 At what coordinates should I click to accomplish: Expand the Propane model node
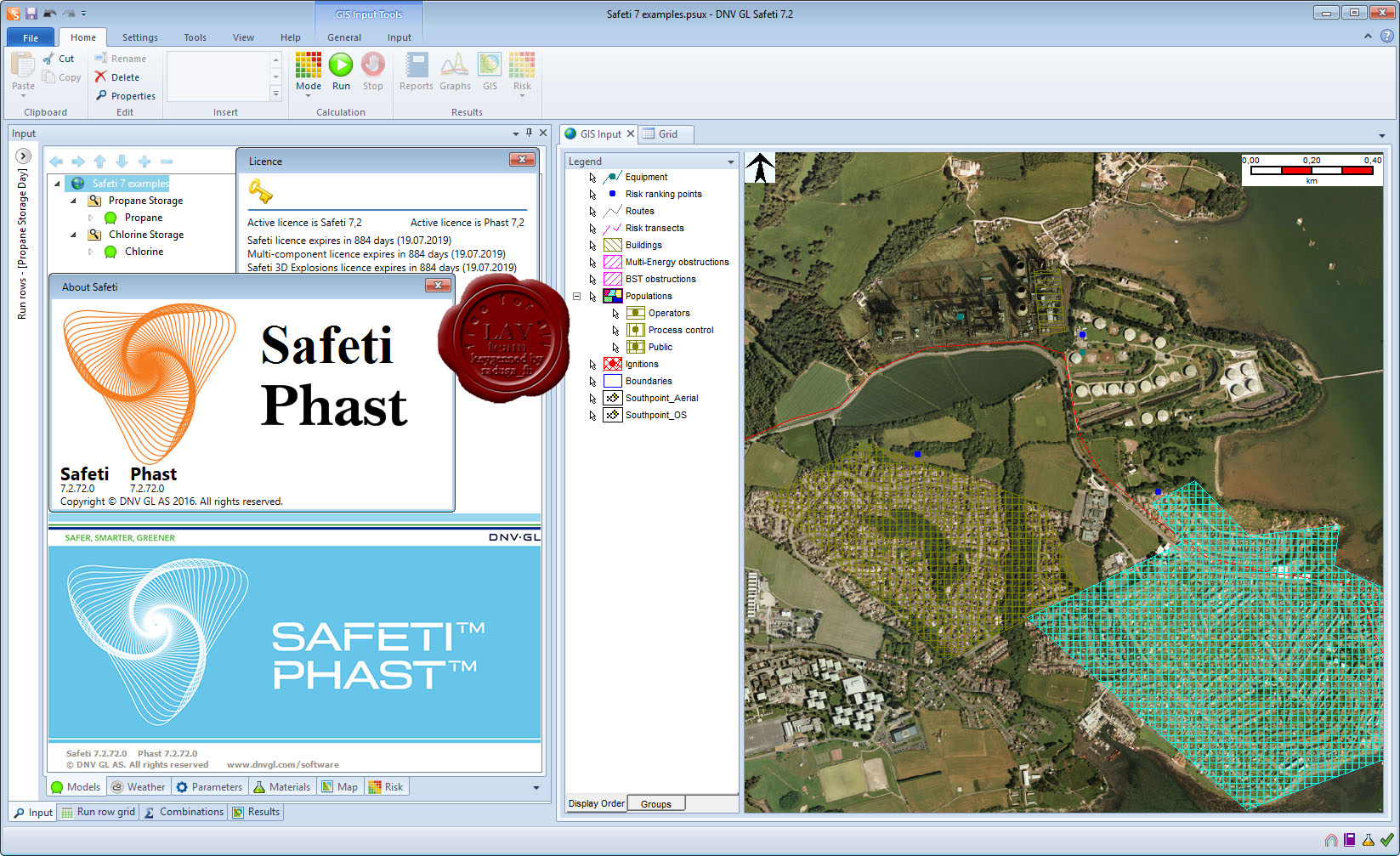[x=91, y=218]
